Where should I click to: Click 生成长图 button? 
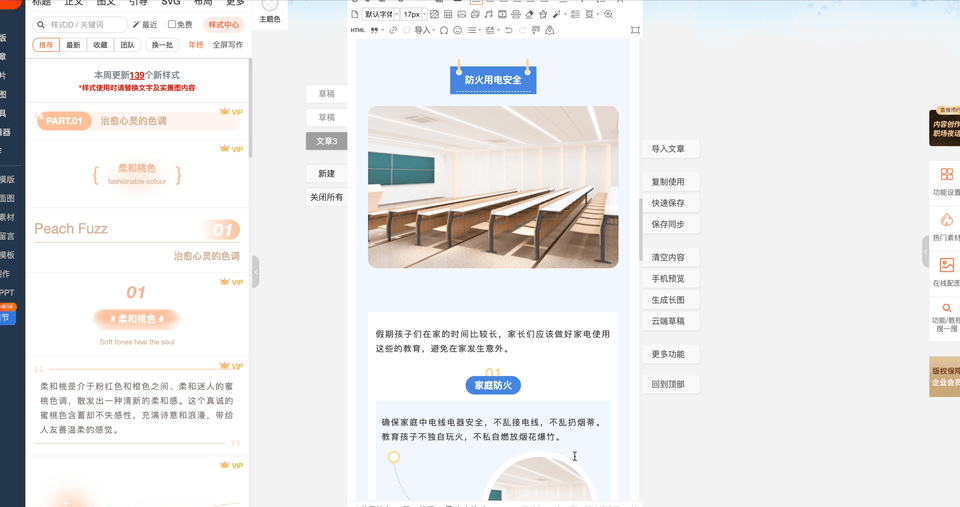coord(670,300)
